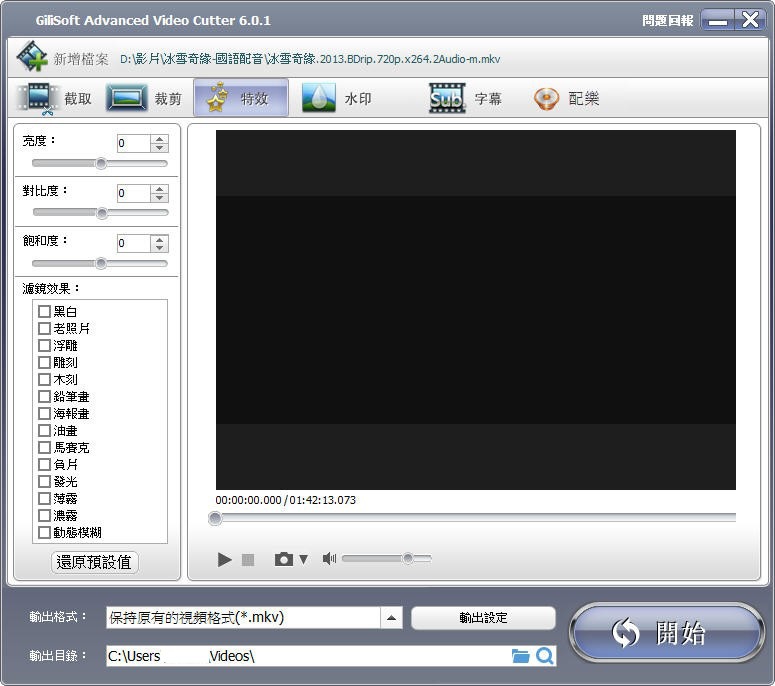Viewport: 775px width, 686px height.
Task: Click the 亮度 brightness slider handle
Action: (x=101, y=163)
